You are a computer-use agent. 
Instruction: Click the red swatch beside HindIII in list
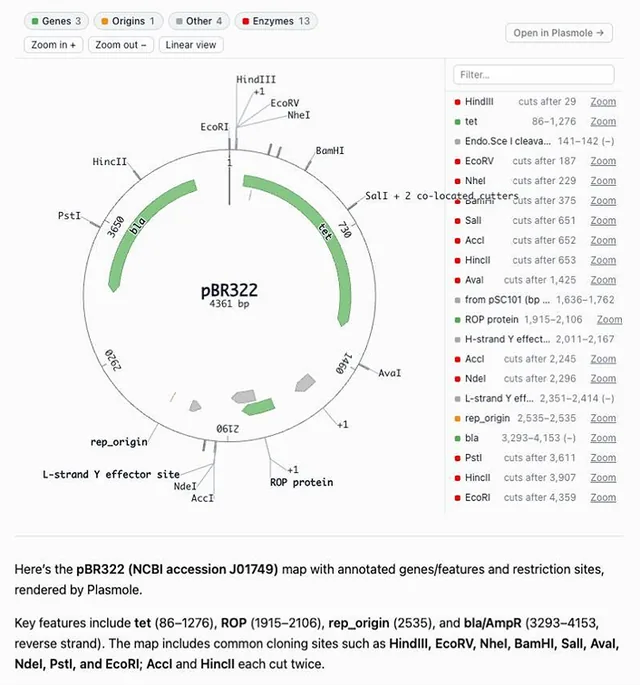pyautogui.click(x=457, y=102)
